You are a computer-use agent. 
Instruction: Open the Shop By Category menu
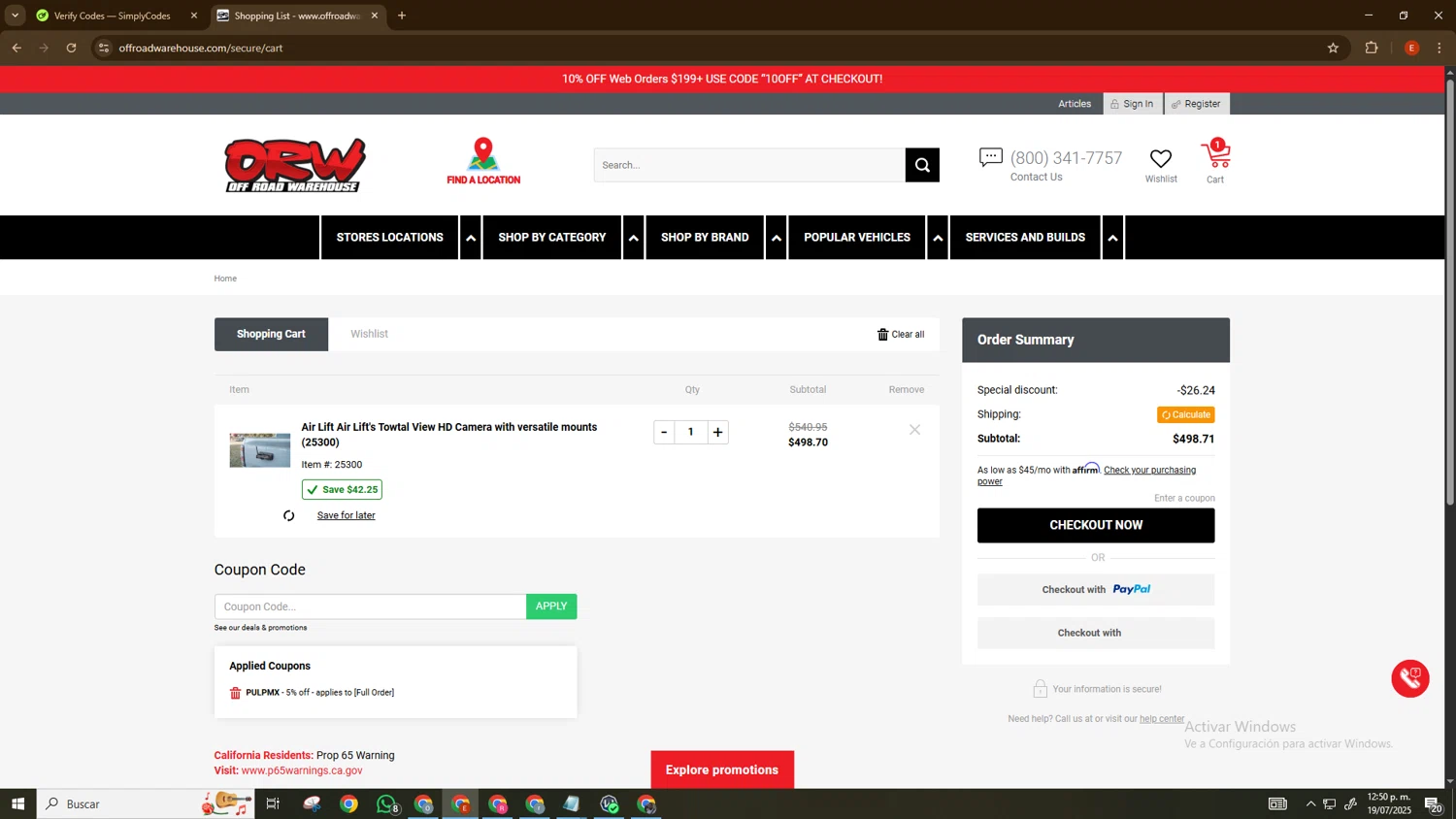[x=552, y=238]
